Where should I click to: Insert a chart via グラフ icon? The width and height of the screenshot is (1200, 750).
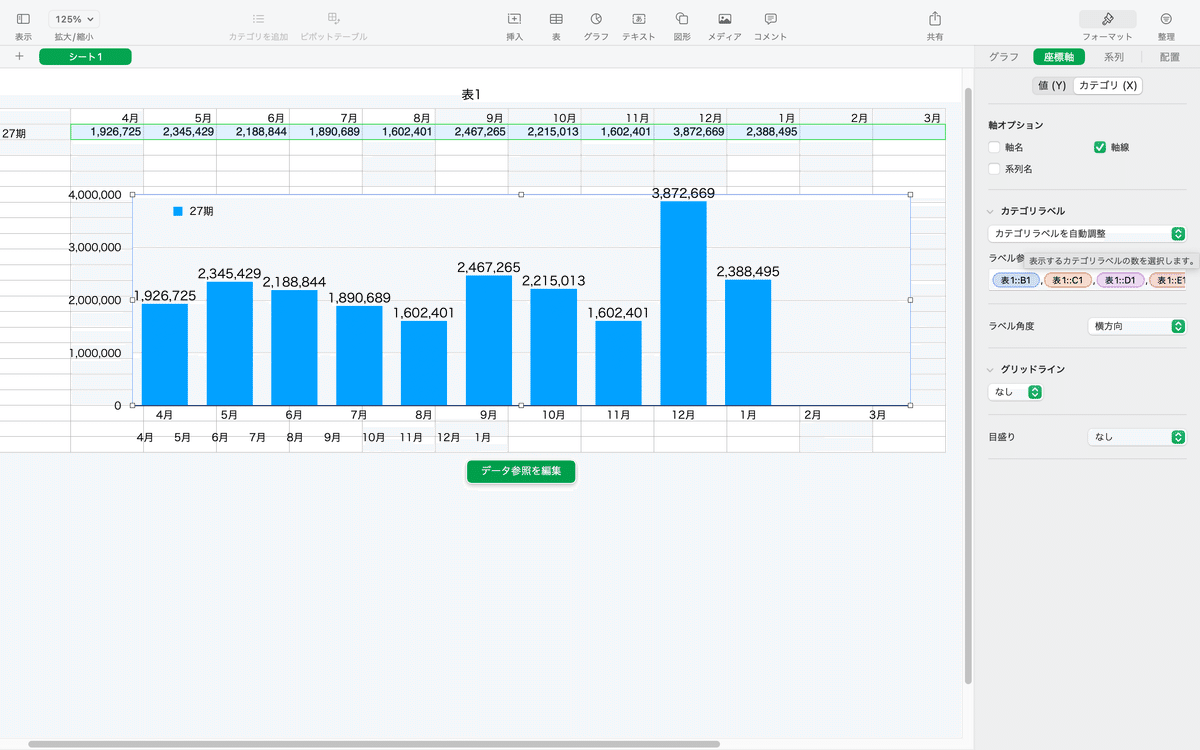click(596, 19)
